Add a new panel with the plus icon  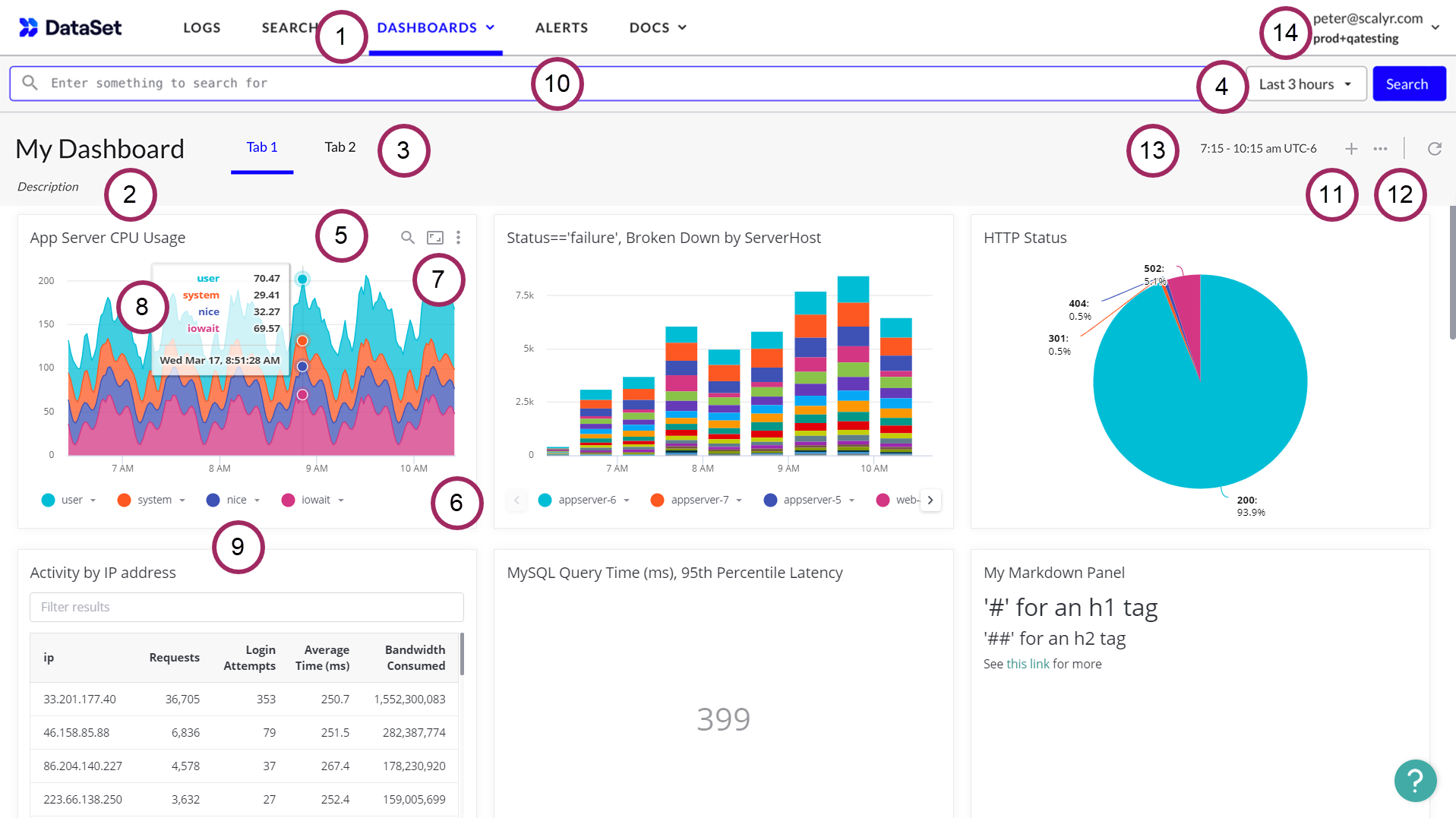1351,148
